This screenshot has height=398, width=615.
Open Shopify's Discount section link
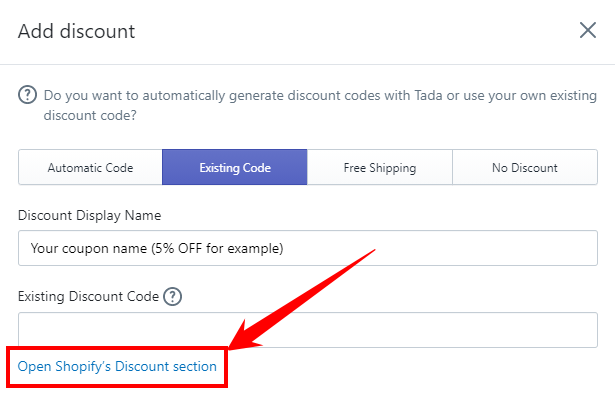tap(117, 366)
